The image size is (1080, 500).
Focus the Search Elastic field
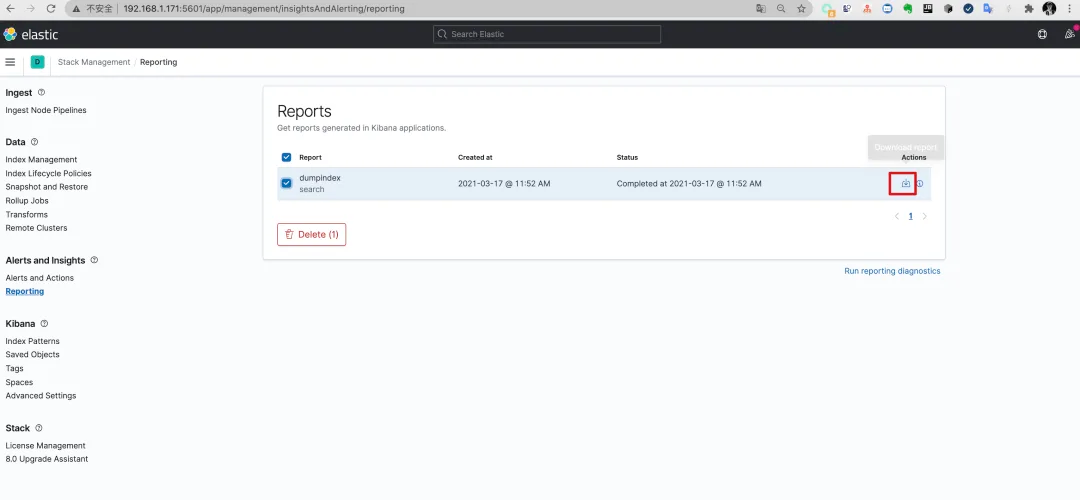[547, 34]
